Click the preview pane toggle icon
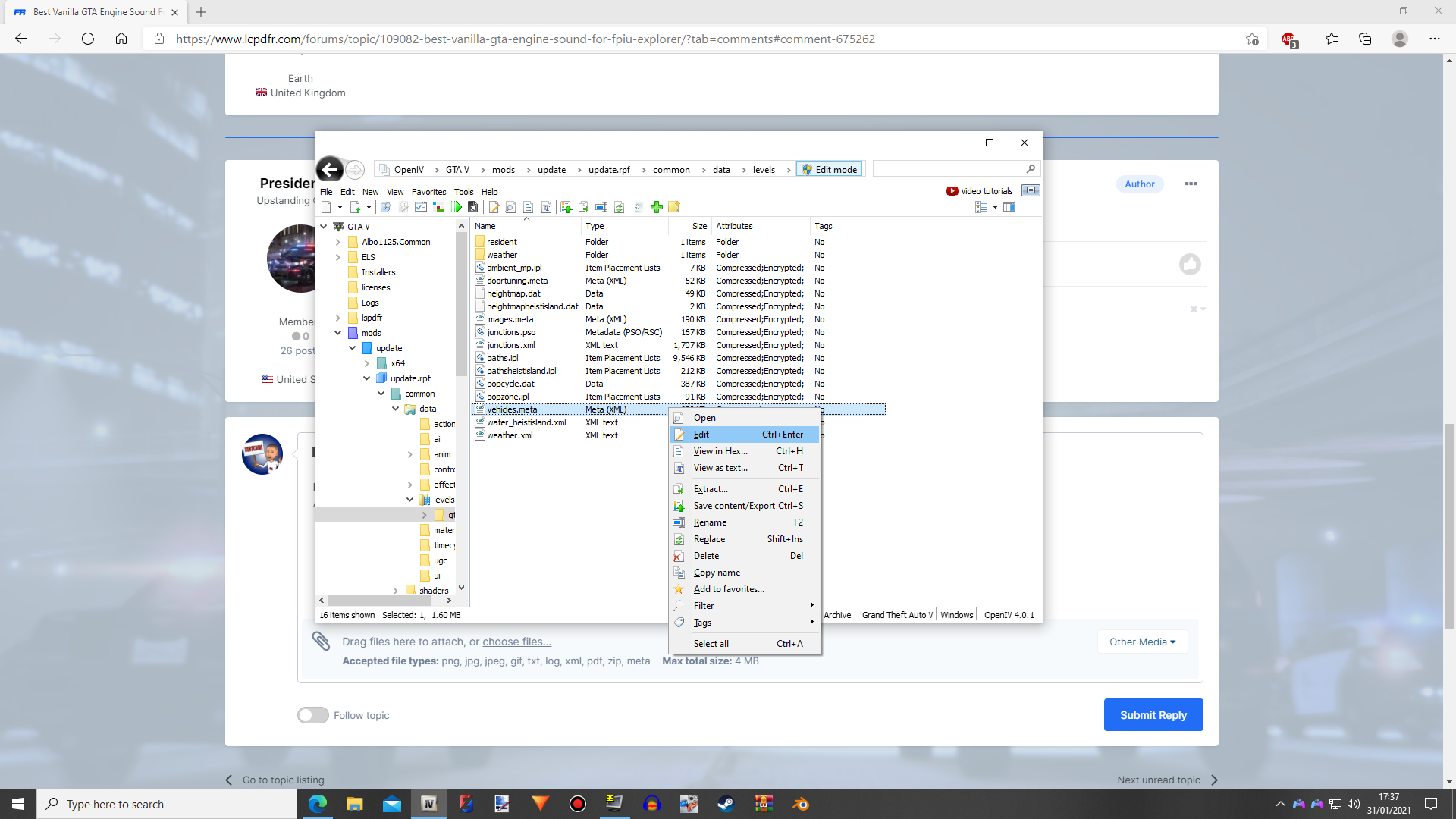The image size is (1456, 819). pos(1009,207)
